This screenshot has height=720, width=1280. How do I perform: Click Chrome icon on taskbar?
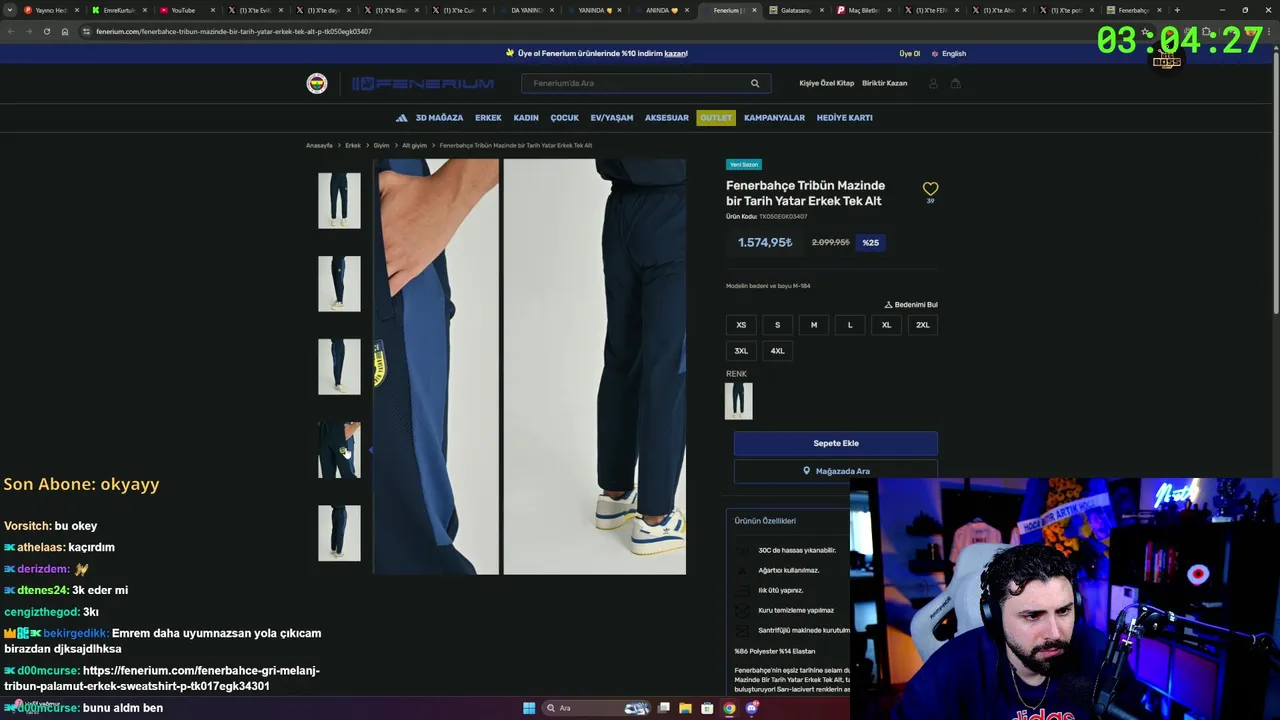[x=729, y=708]
